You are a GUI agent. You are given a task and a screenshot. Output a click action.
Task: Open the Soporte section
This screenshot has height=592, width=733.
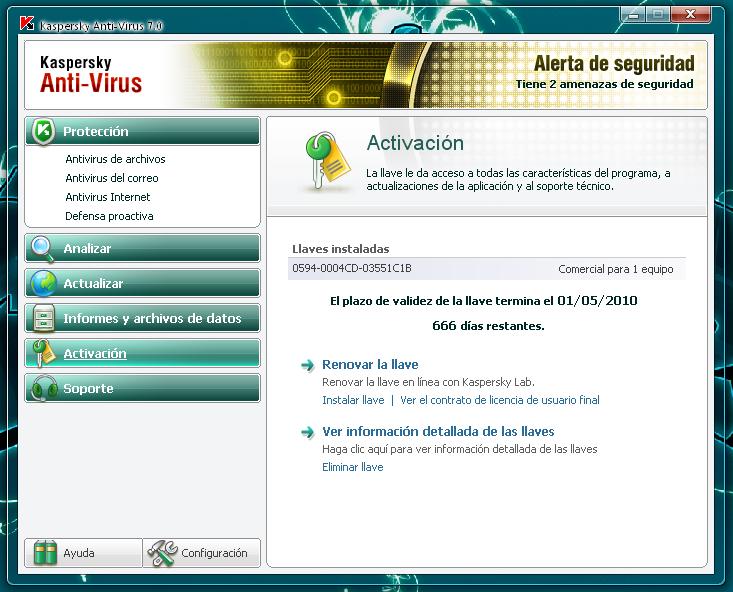142,389
